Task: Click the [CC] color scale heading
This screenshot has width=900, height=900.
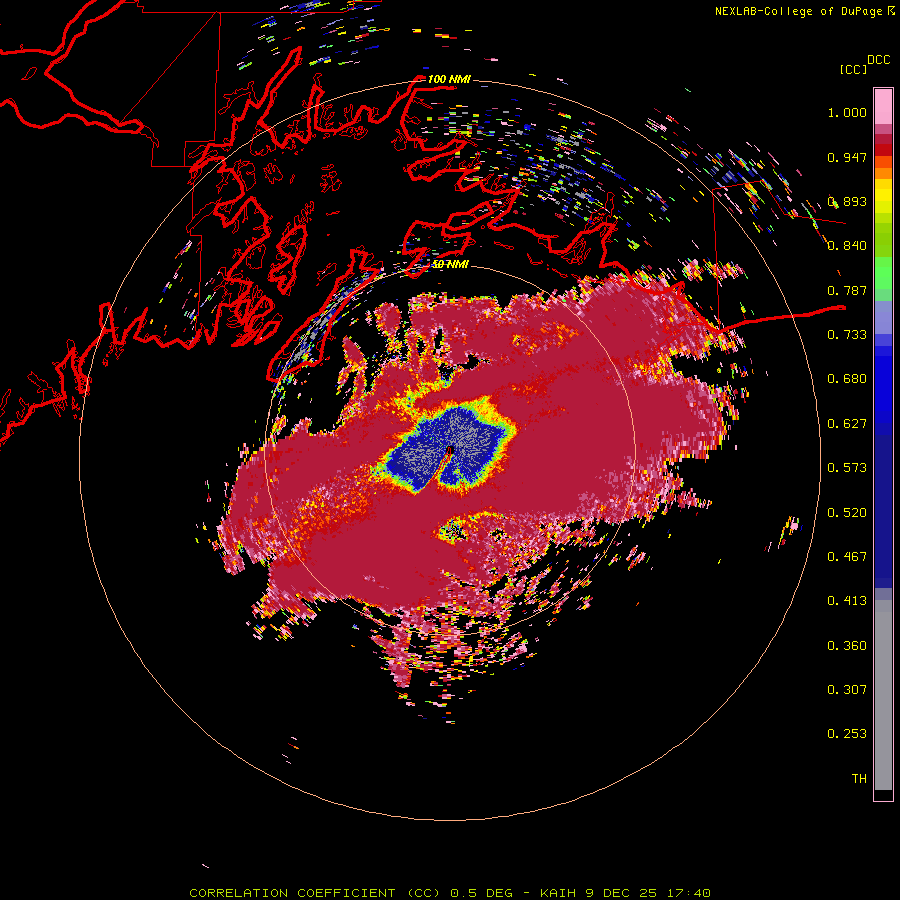Action: [x=853, y=69]
